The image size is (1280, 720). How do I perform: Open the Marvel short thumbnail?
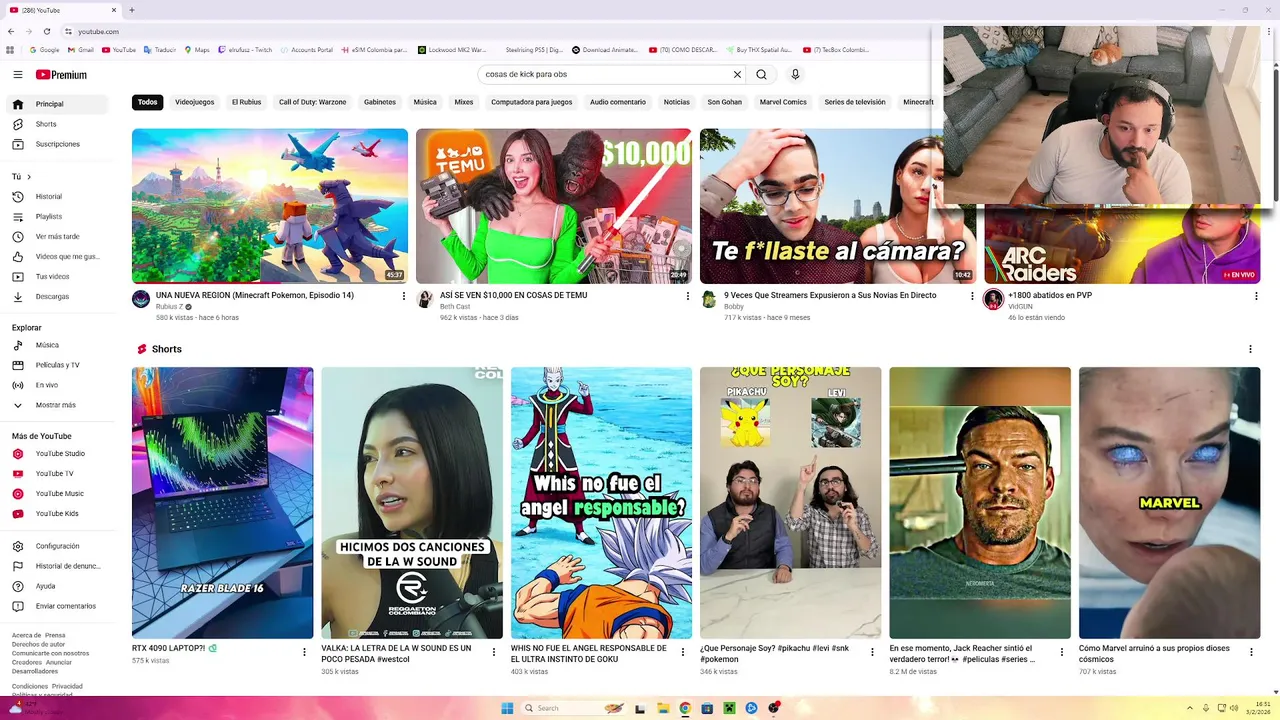(1169, 503)
